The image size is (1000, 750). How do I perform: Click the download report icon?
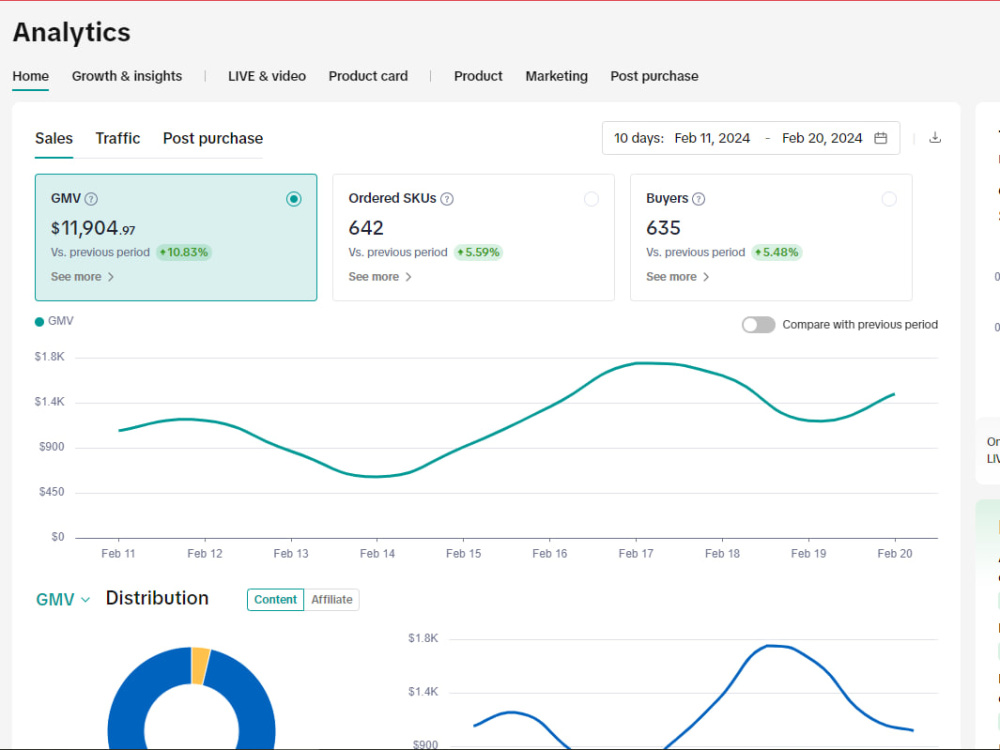(x=934, y=138)
